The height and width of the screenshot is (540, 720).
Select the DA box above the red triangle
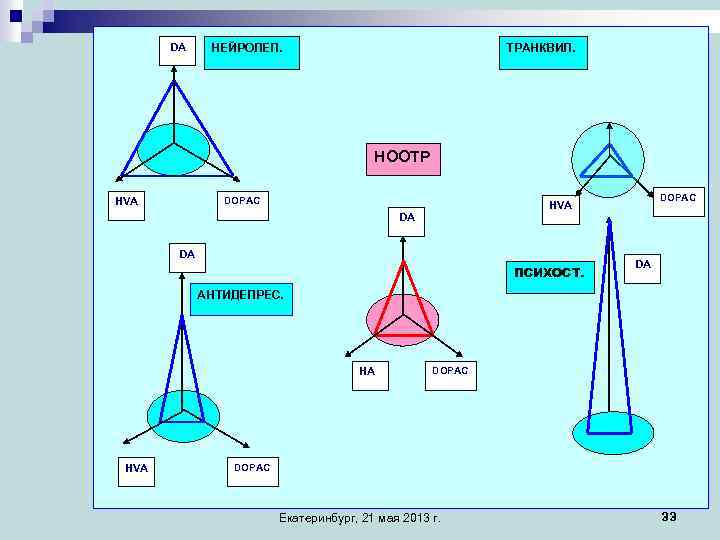[406, 222]
